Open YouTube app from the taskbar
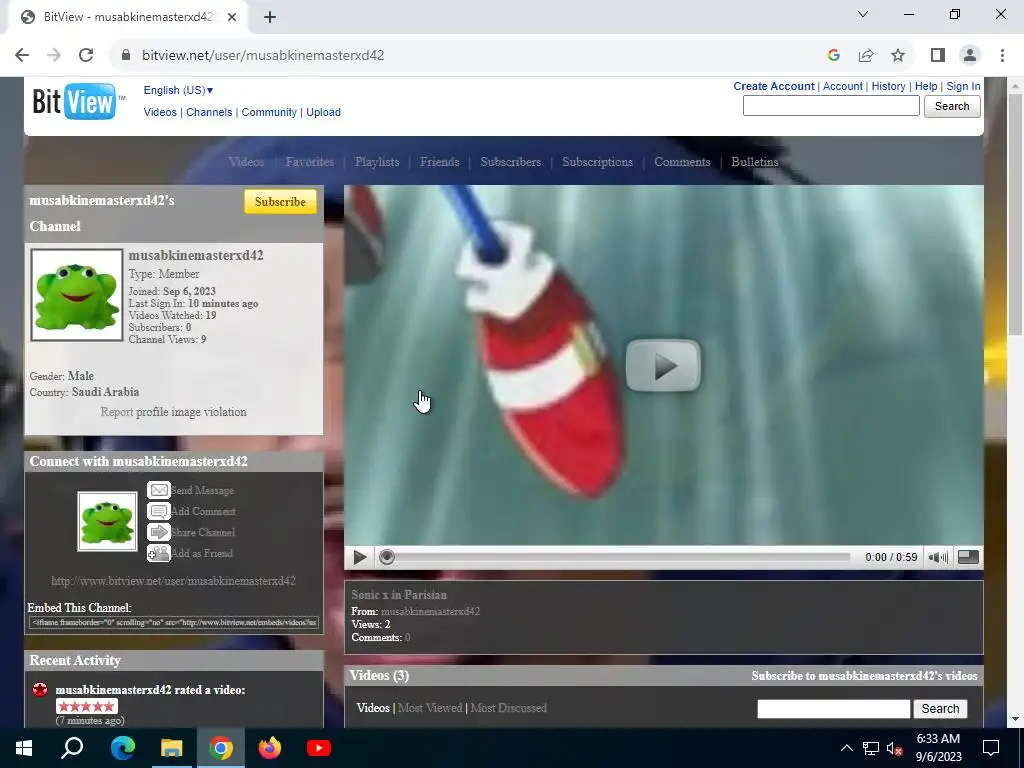Image resolution: width=1024 pixels, height=768 pixels. (x=319, y=748)
